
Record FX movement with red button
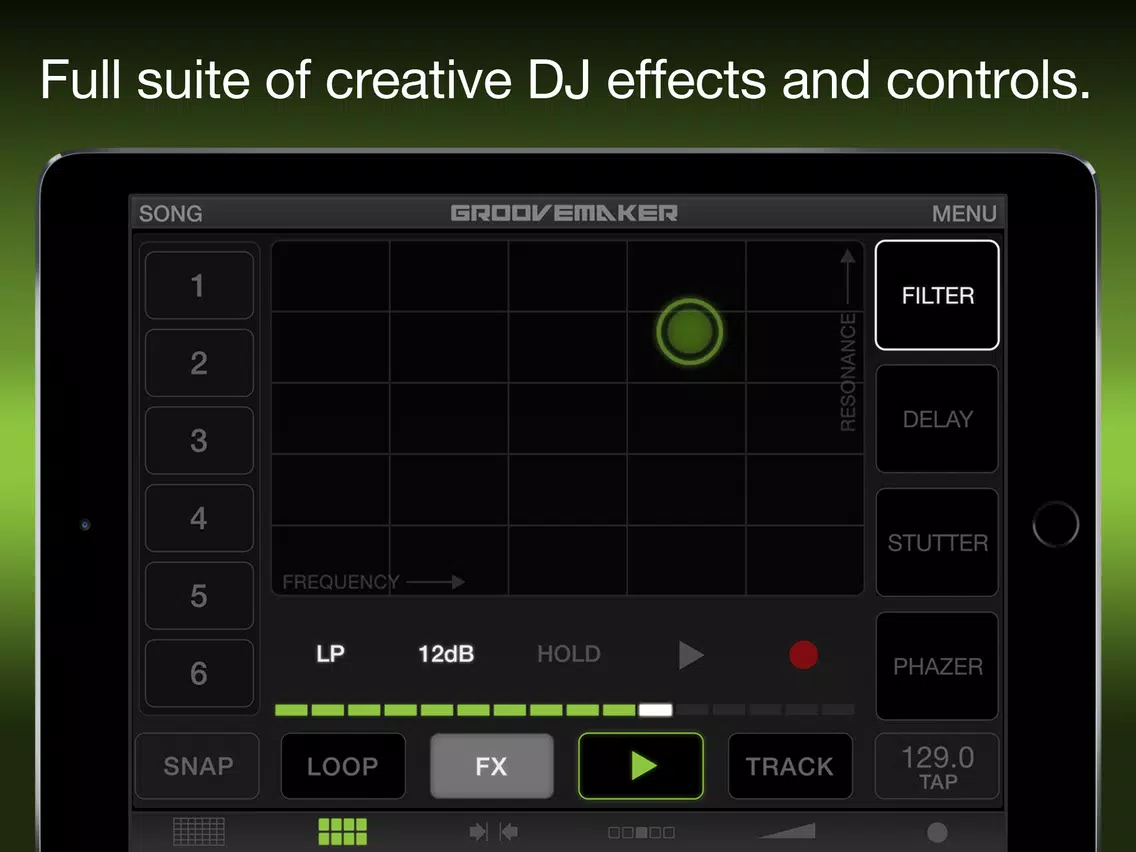coord(803,655)
